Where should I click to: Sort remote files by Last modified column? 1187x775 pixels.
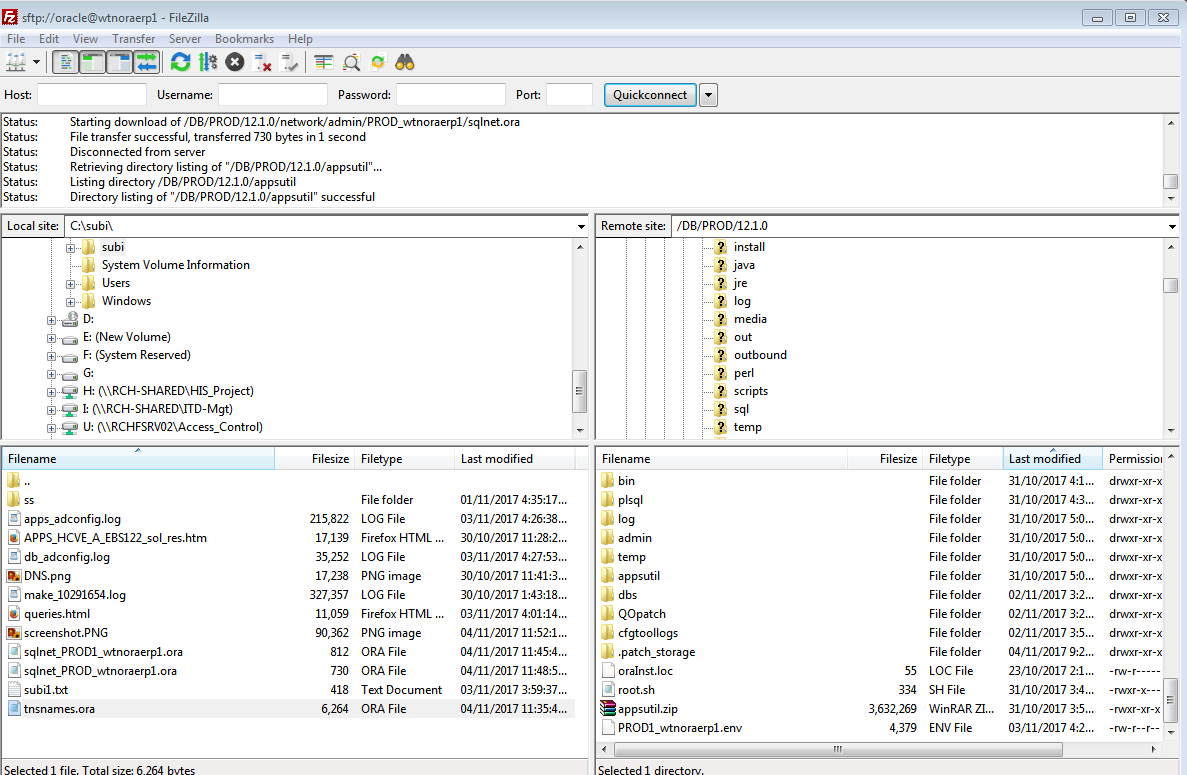click(1045, 459)
